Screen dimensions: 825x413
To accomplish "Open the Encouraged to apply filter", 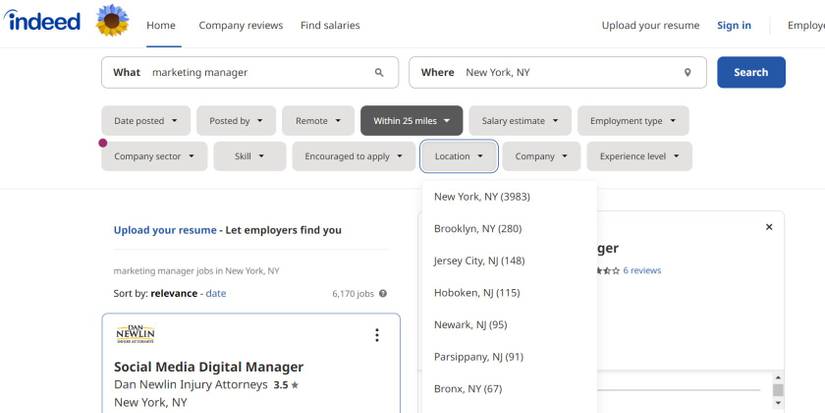I will [354, 156].
